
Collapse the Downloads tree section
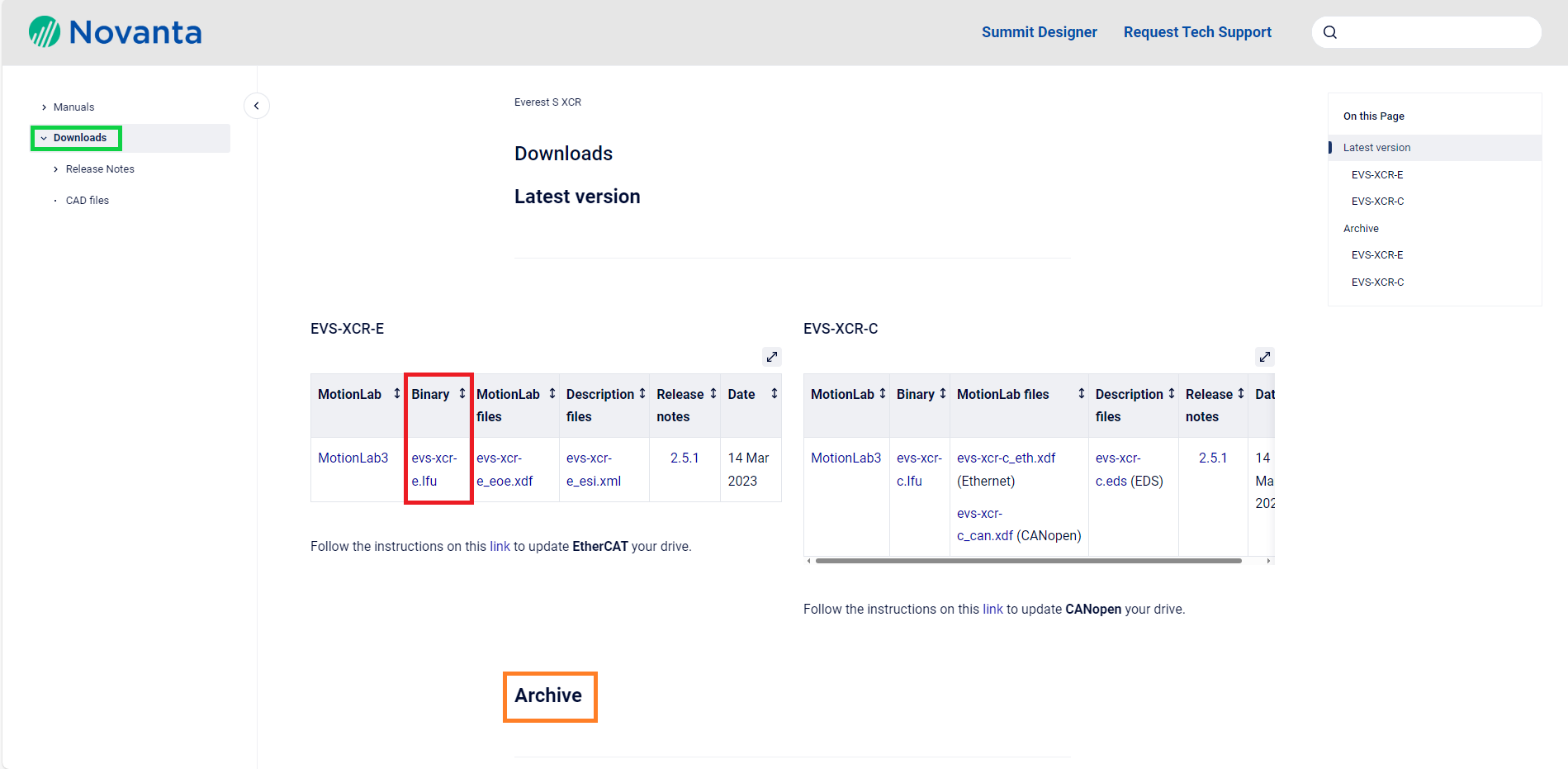point(44,138)
